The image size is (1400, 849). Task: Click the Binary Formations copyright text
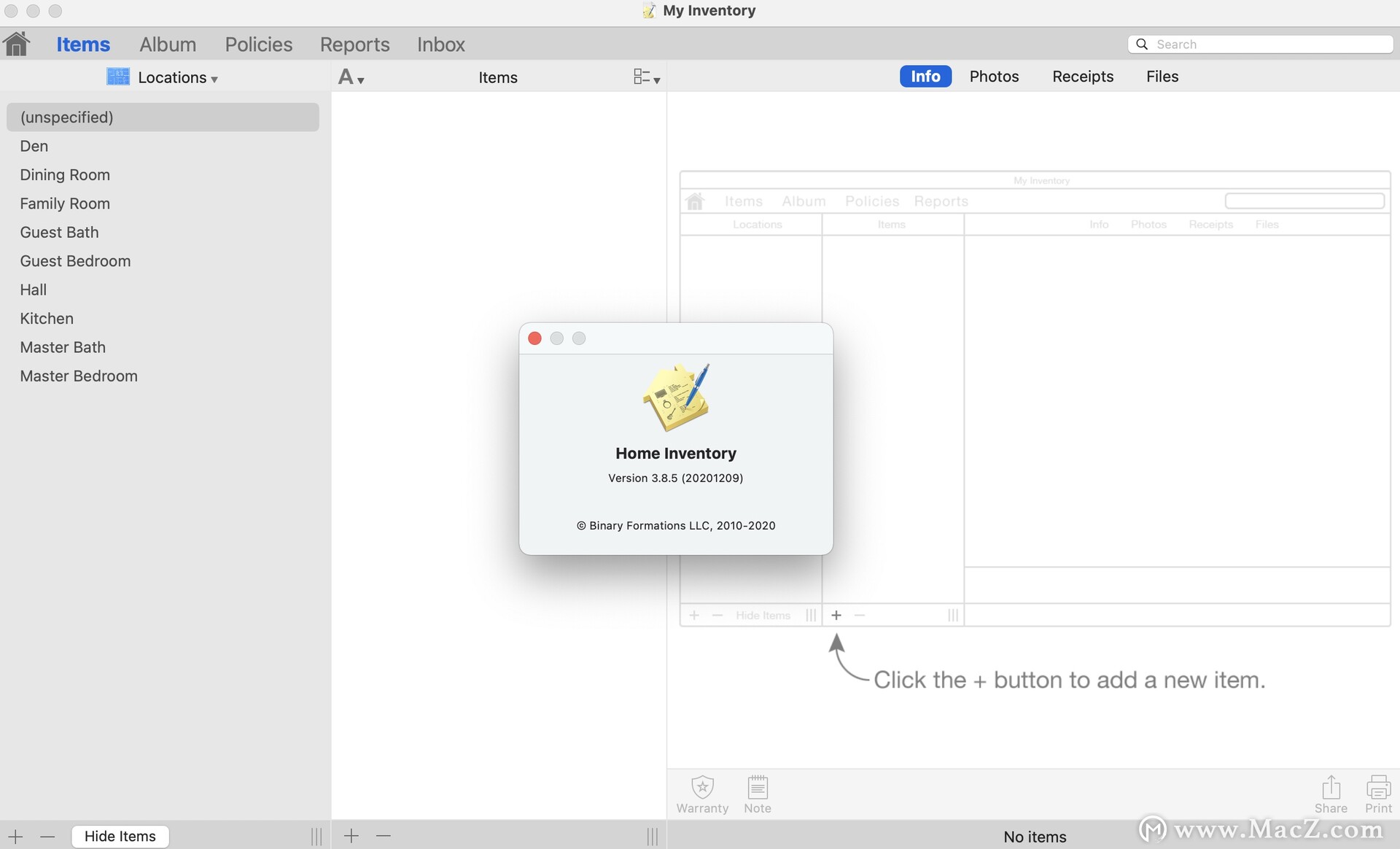676,525
